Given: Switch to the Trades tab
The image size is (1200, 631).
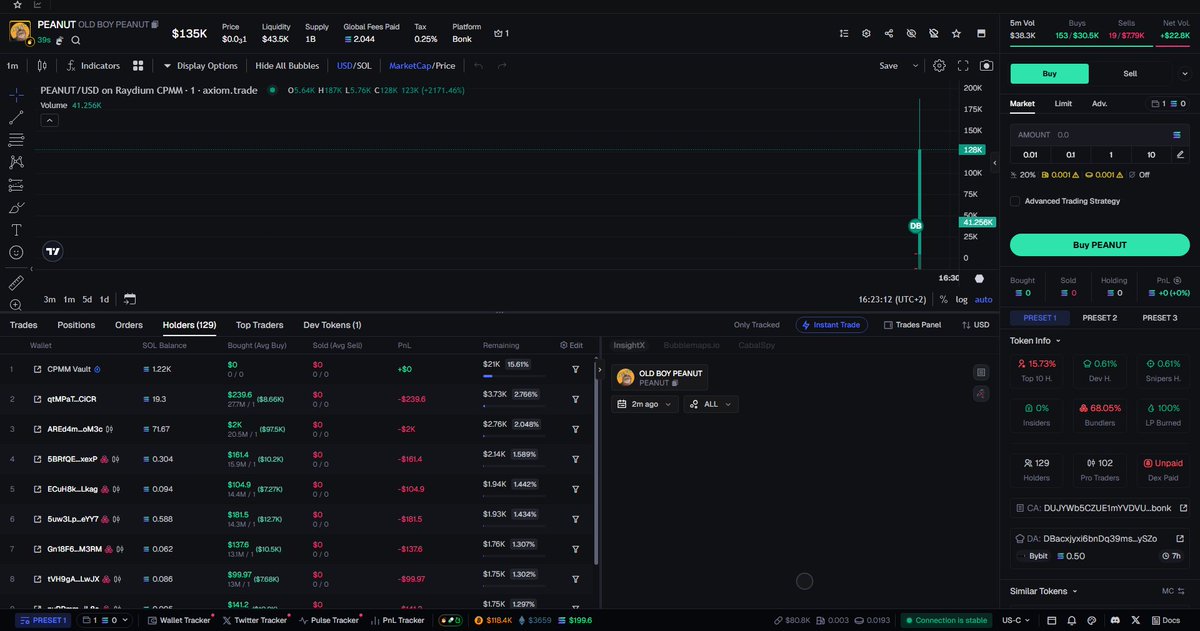Looking at the screenshot, I should tap(23, 325).
